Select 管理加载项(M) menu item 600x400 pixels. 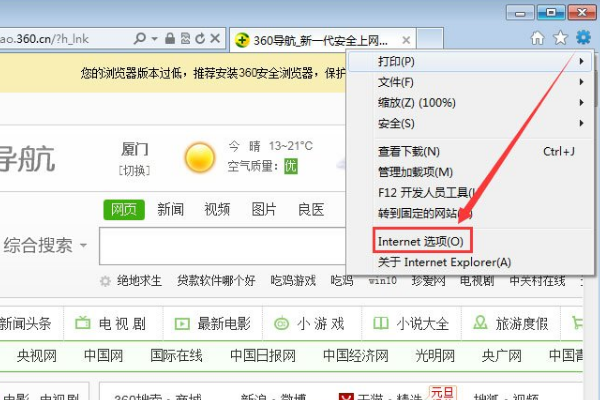point(470,172)
